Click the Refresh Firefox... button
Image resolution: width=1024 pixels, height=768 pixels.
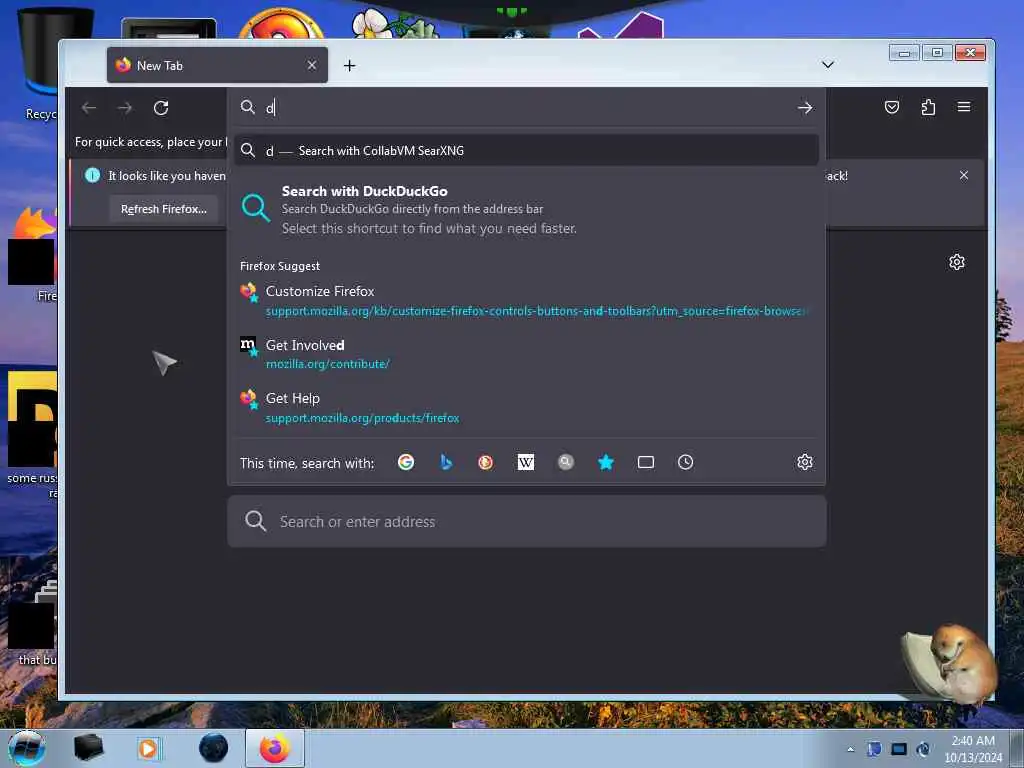(x=163, y=209)
